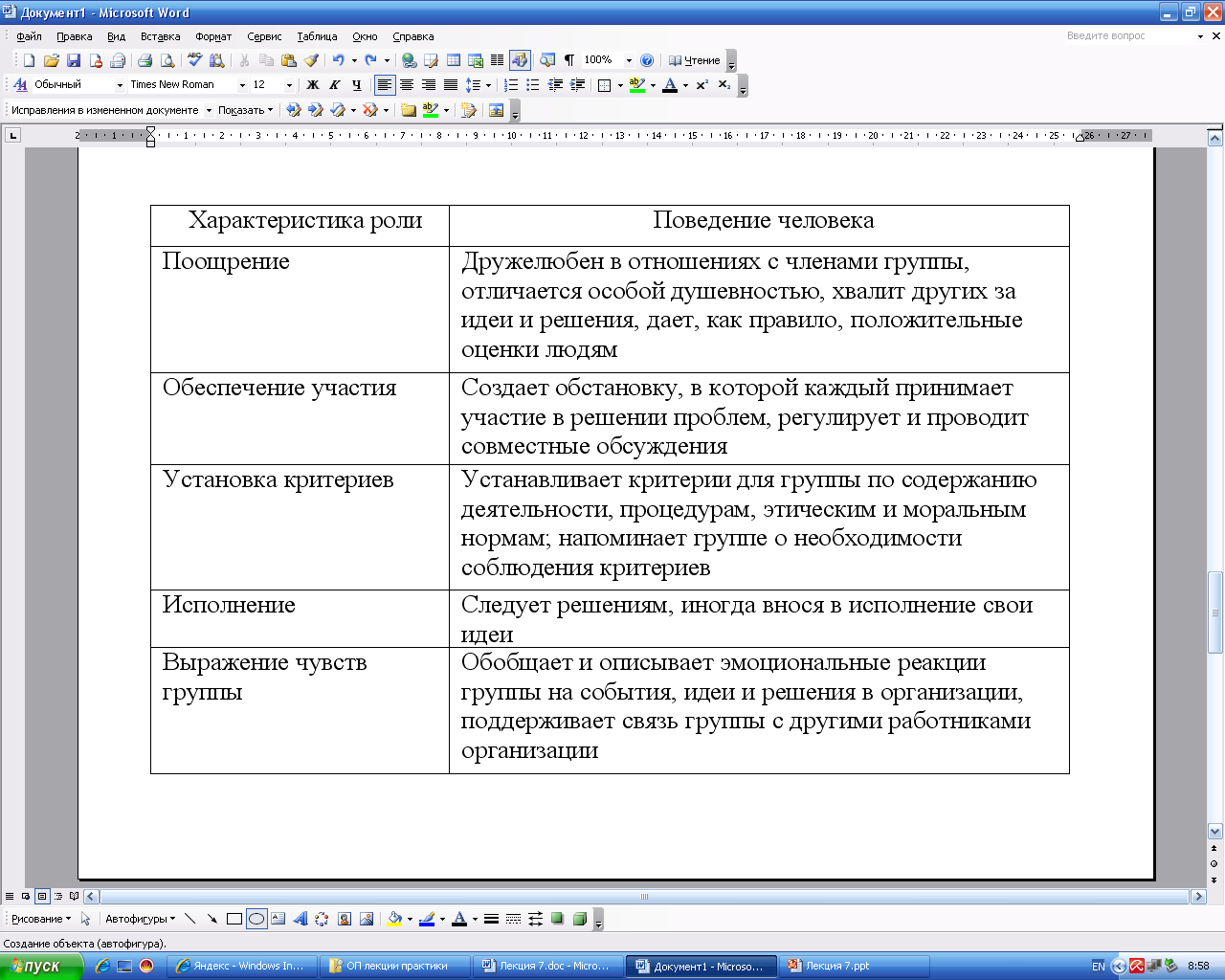The height and width of the screenshot is (980, 1225).
Task: Save the document using the floppy disk icon
Action: coord(74,60)
